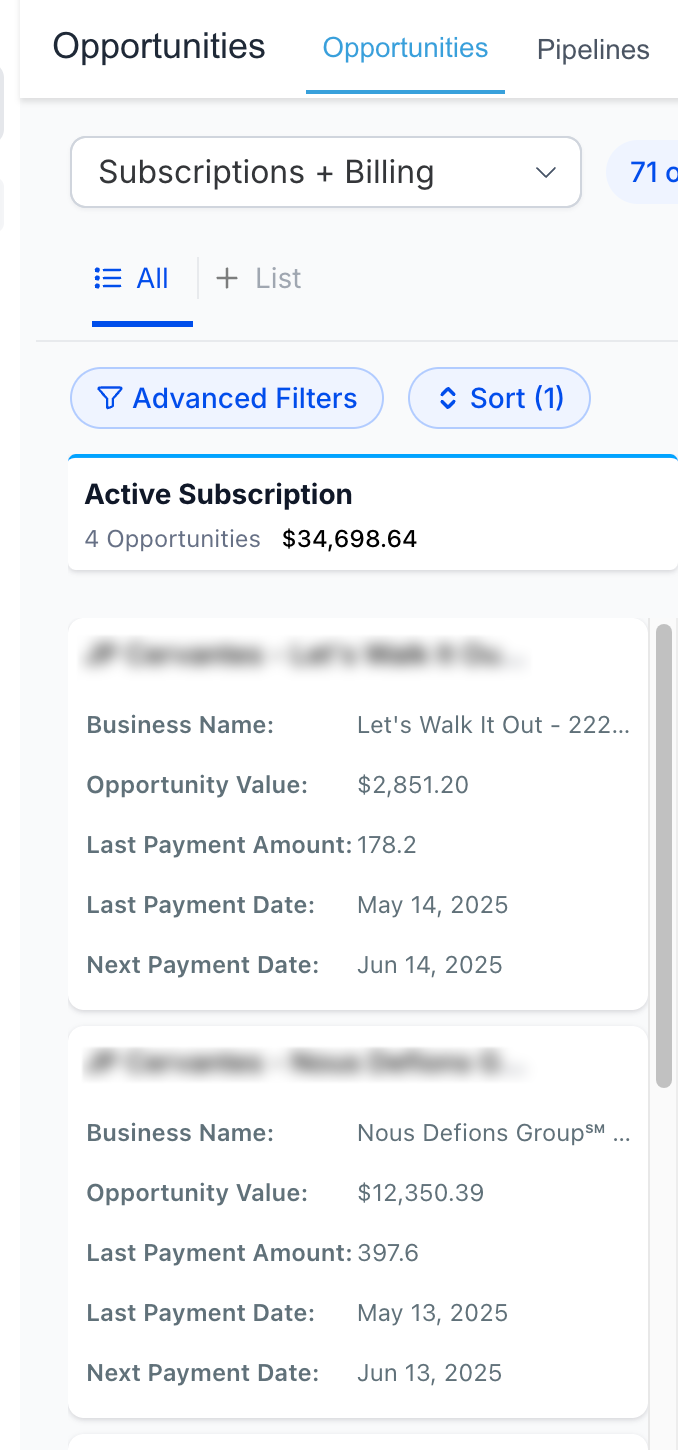Viewport: 678px width, 1450px height.
Task: Open the Subscriptions + Billing pipeline selector
Action: (326, 172)
